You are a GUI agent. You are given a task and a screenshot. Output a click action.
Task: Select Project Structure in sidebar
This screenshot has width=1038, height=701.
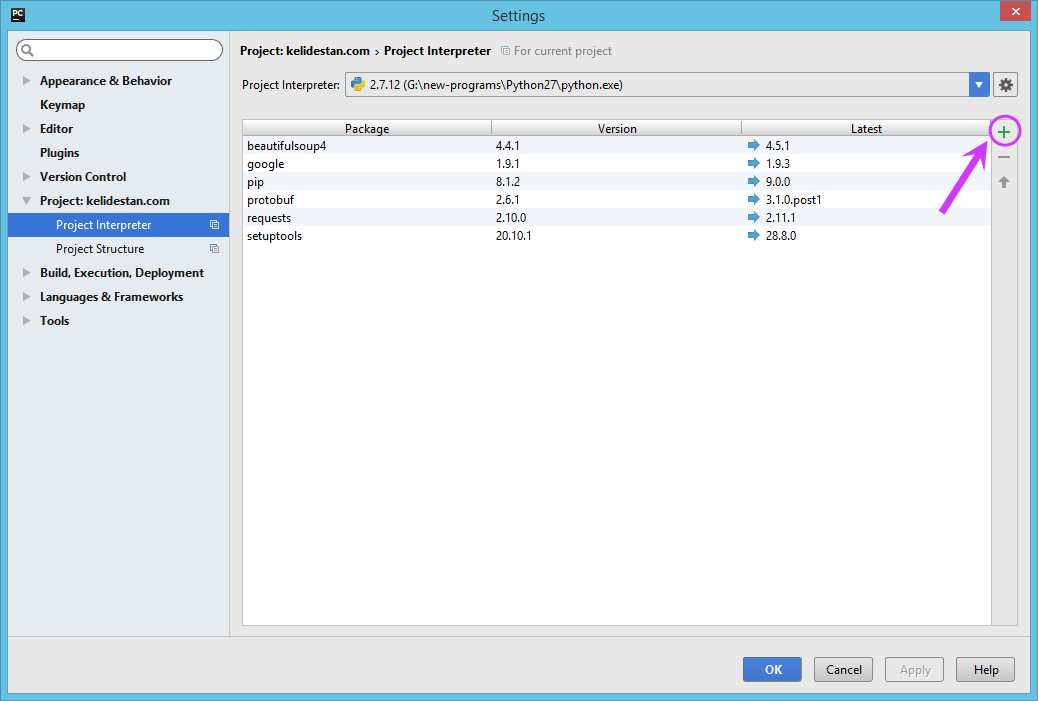tap(118, 249)
